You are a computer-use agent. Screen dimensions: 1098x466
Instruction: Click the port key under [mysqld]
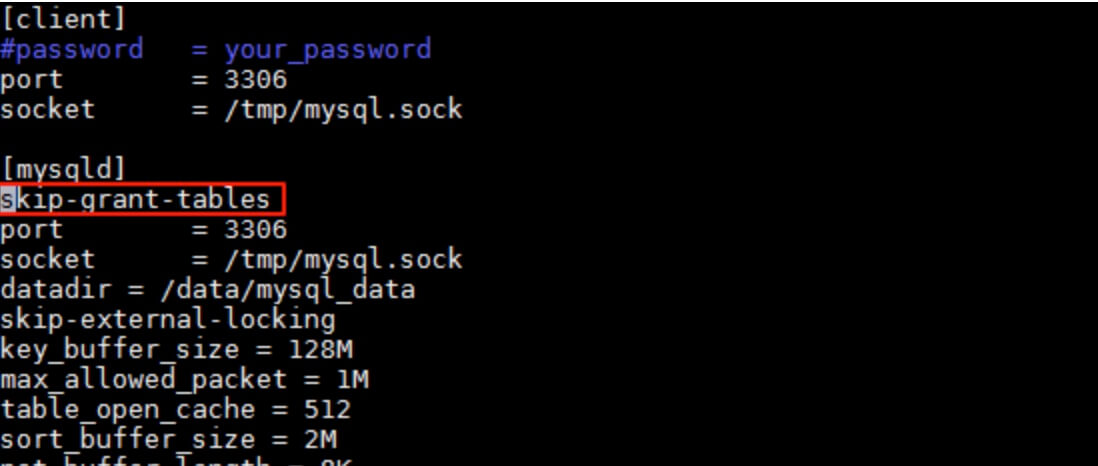click(32, 229)
